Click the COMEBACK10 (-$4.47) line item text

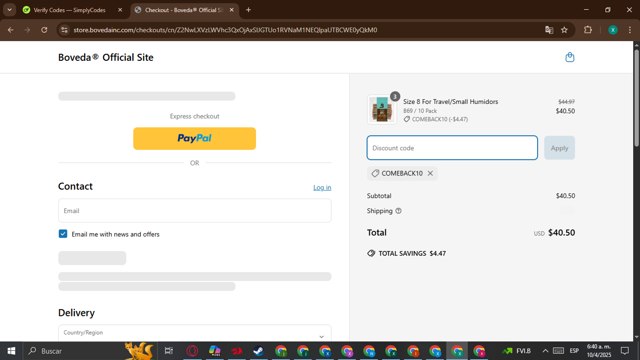pos(440,119)
